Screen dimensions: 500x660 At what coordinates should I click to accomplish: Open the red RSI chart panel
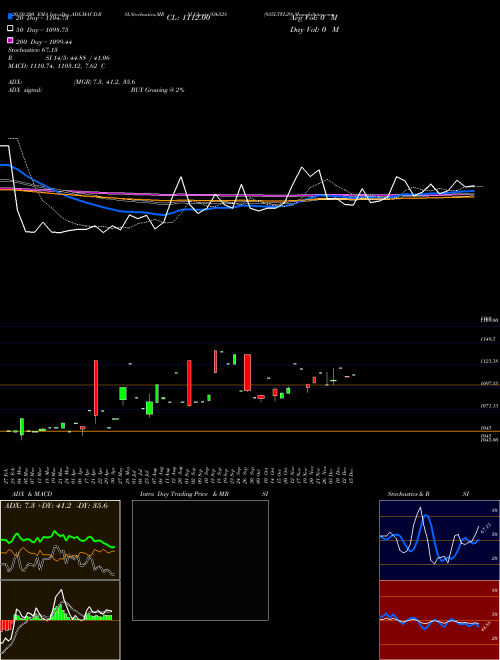(x=439, y=620)
